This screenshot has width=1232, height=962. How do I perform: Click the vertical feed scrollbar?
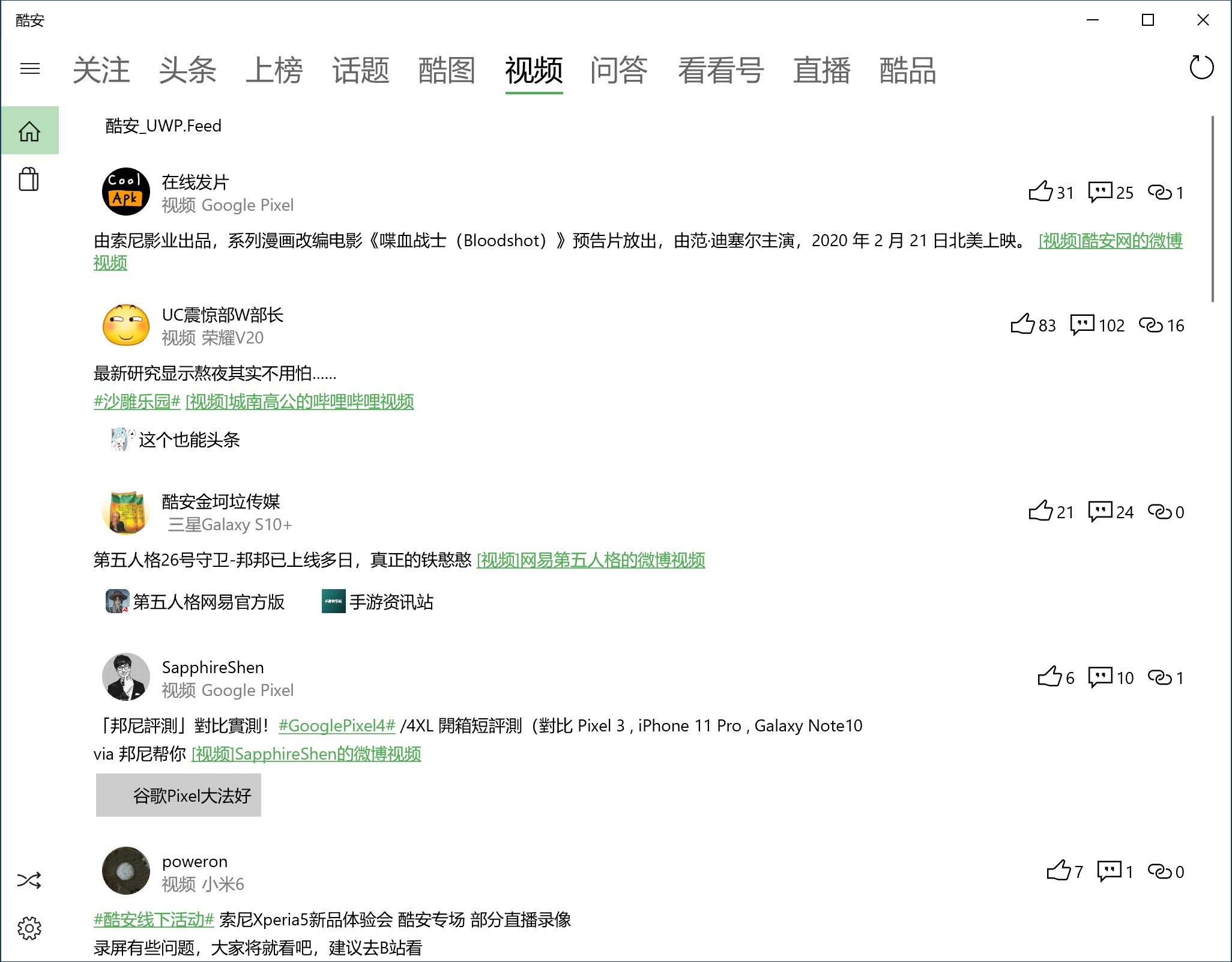(x=1213, y=208)
